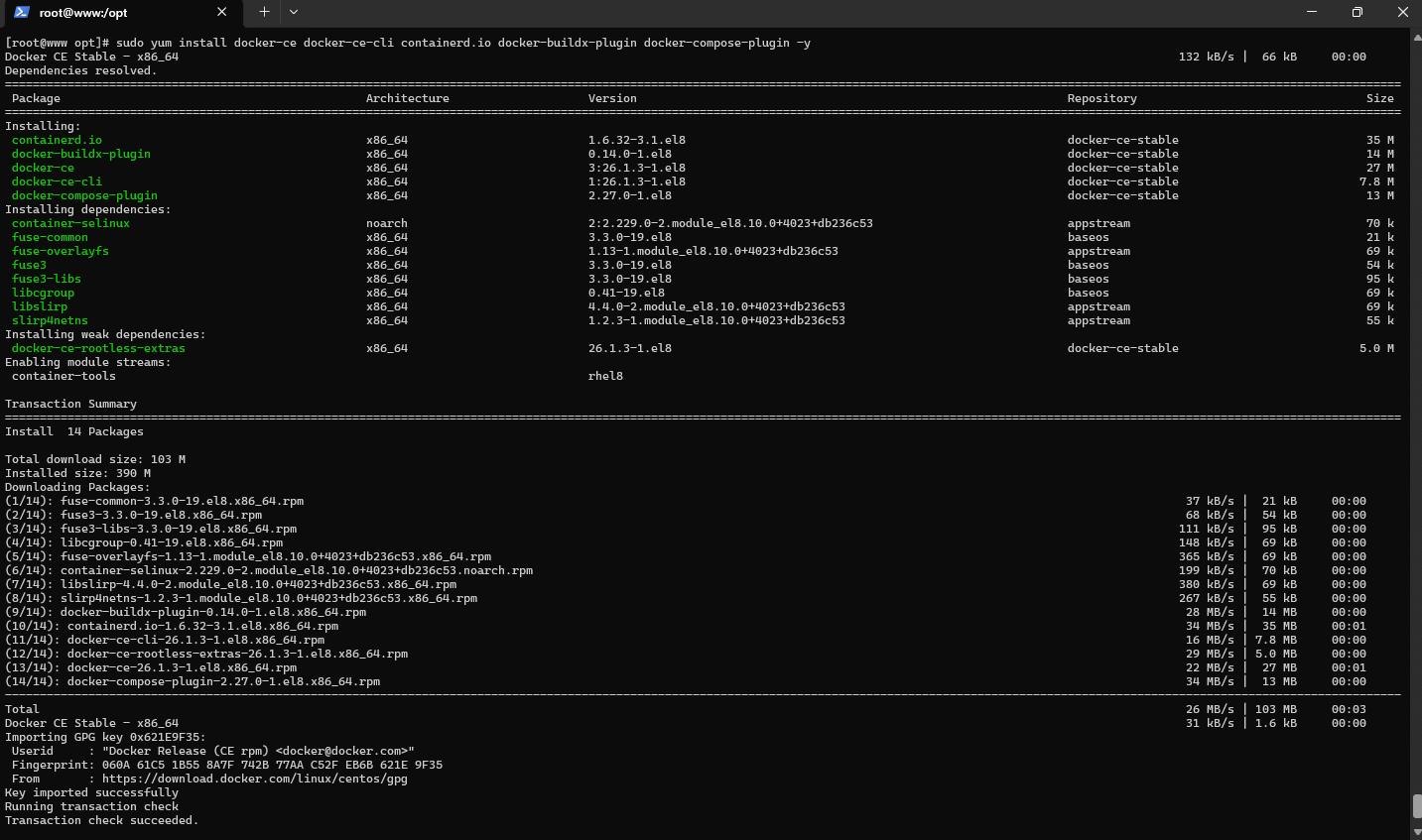
Task: Click the libslirp dependency name
Action: [40, 306]
